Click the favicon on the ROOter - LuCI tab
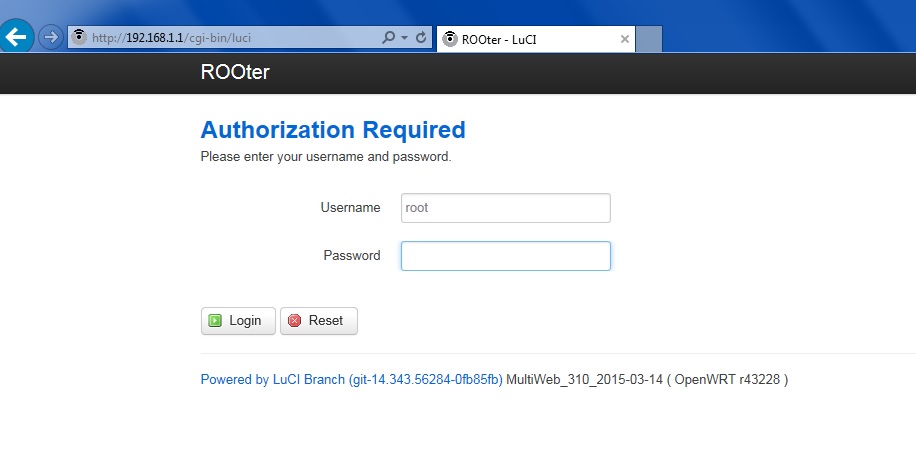Screen dimensions: 916x471 coord(449,39)
